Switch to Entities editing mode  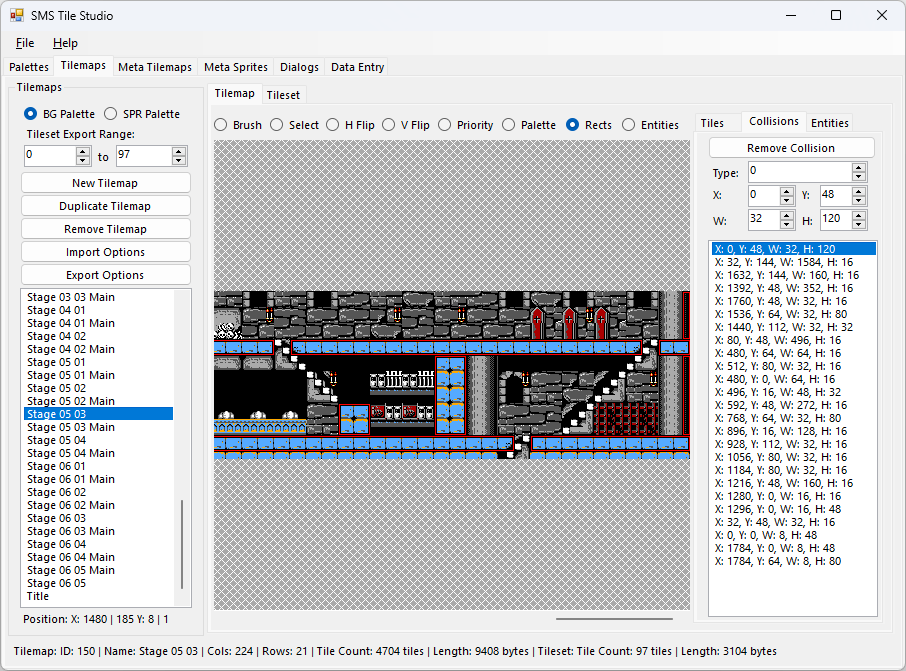click(x=629, y=125)
